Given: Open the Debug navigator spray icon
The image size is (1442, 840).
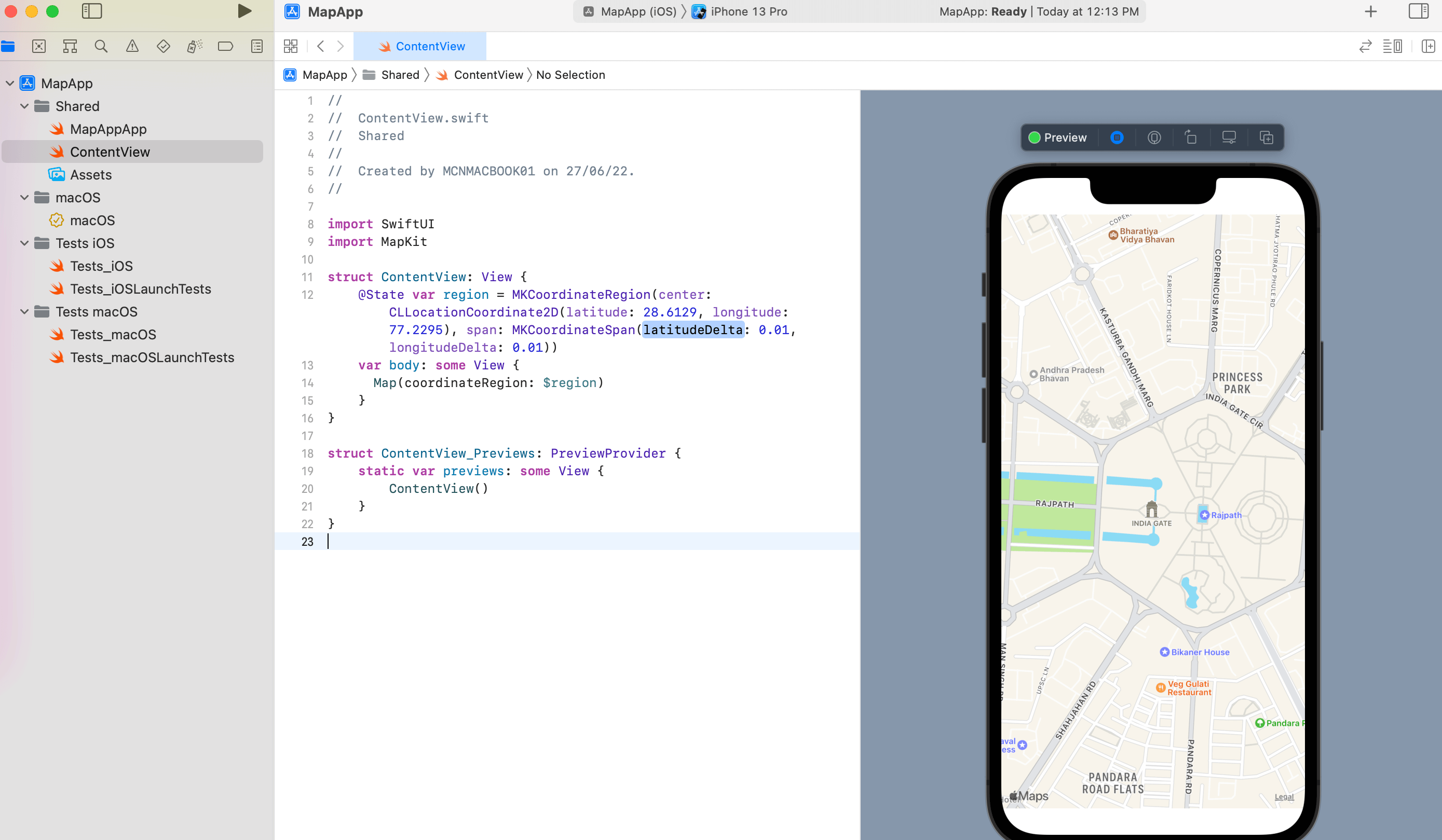Looking at the screenshot, I should pyautogui.click(x=194, y=46).
